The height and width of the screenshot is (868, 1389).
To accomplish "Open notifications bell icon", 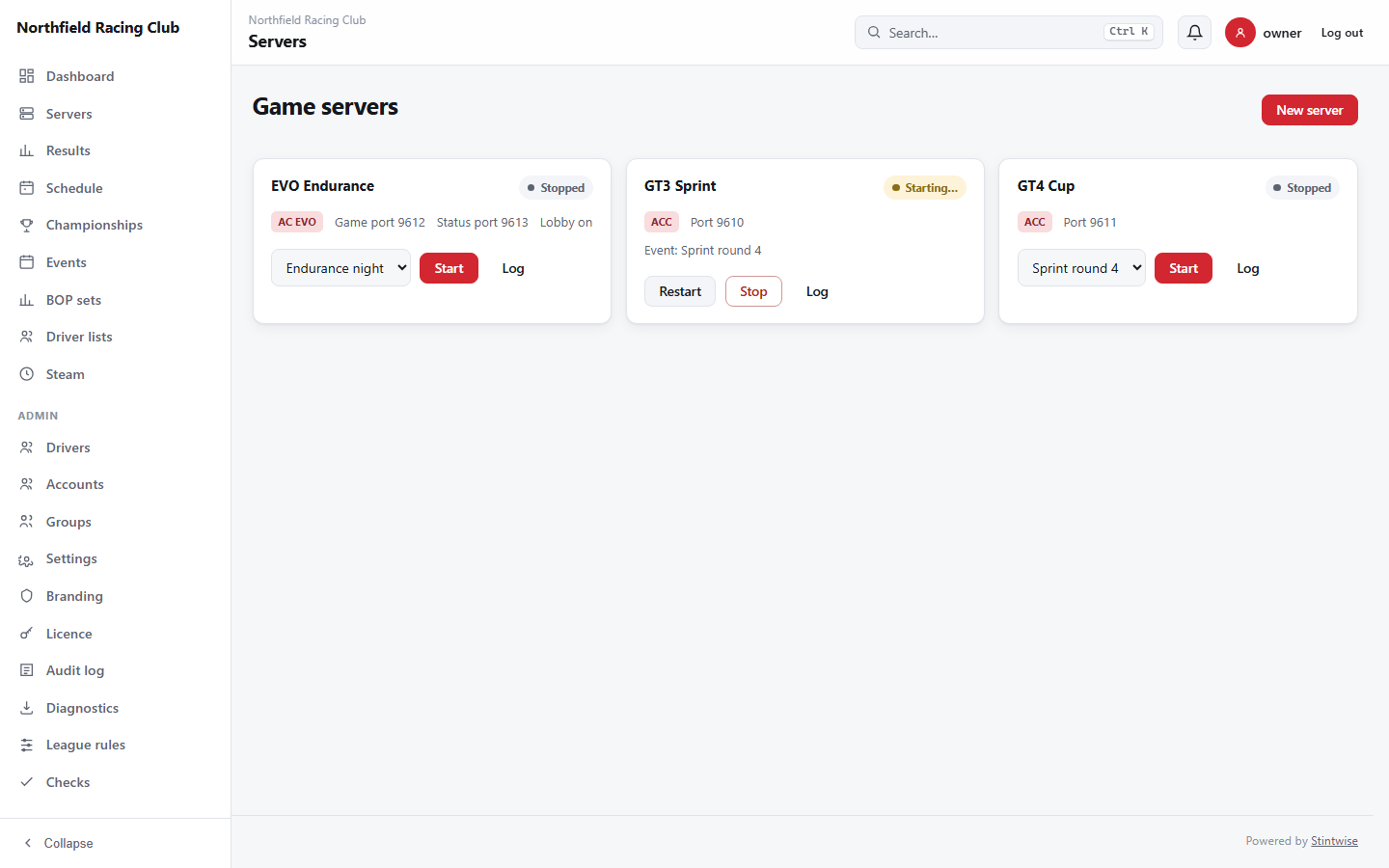I will click(x=1194, y=33).
